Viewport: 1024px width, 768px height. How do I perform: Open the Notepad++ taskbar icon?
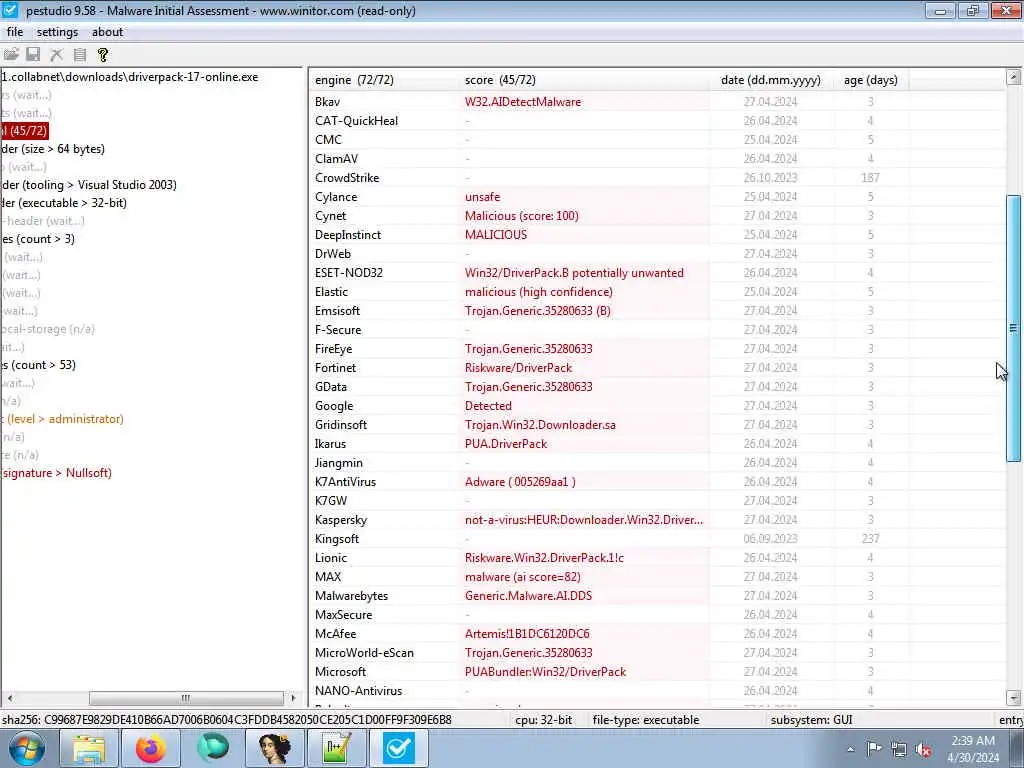[337, 748]
